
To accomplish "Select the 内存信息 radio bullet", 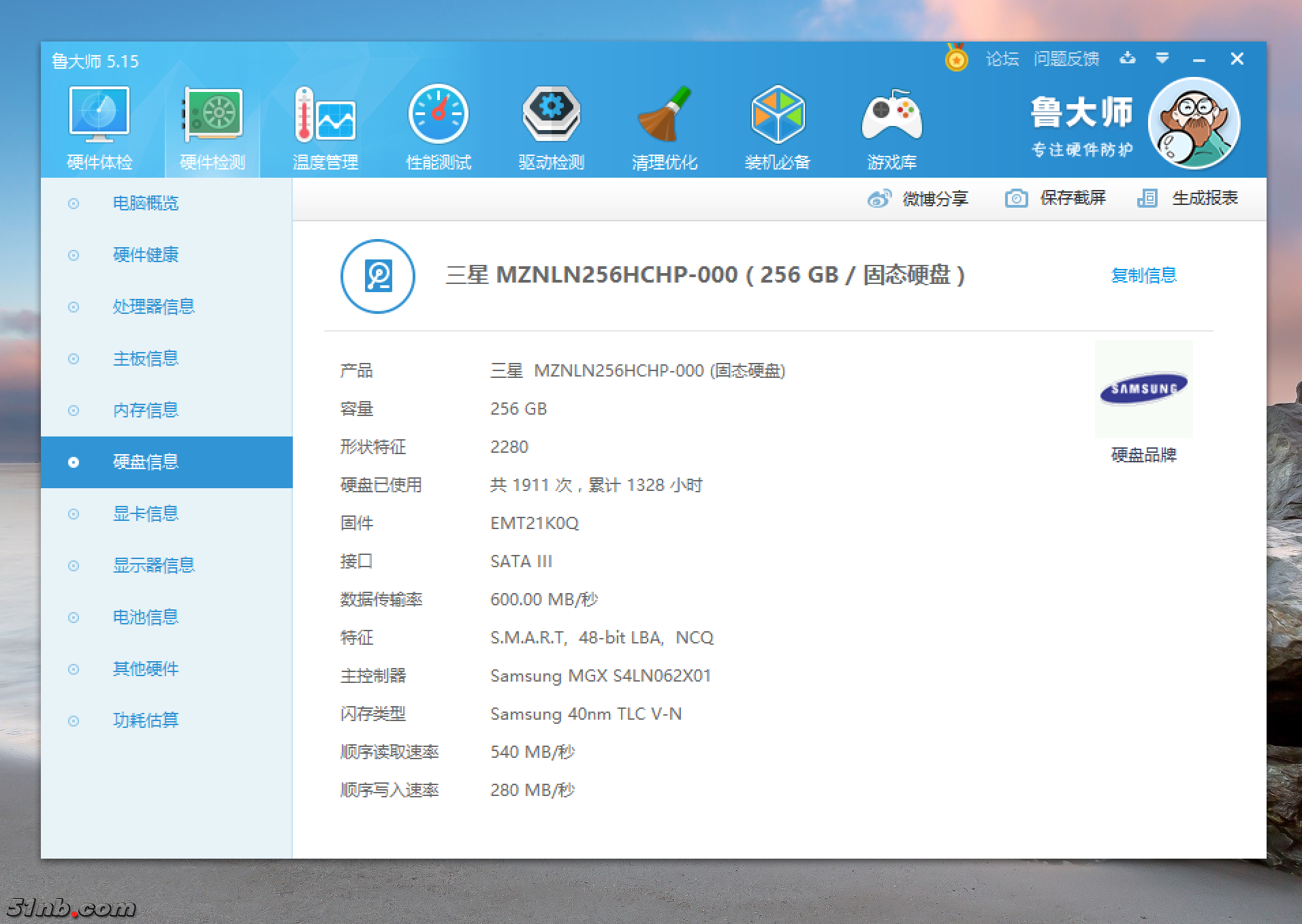I will [74, 411].
